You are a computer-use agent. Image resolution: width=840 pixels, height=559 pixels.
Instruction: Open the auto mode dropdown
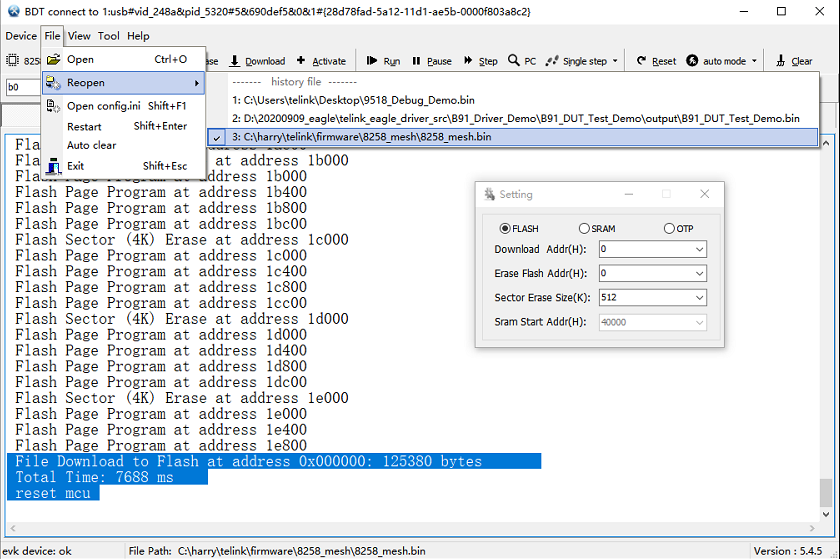pyautogui.click(x=752, y=61)
